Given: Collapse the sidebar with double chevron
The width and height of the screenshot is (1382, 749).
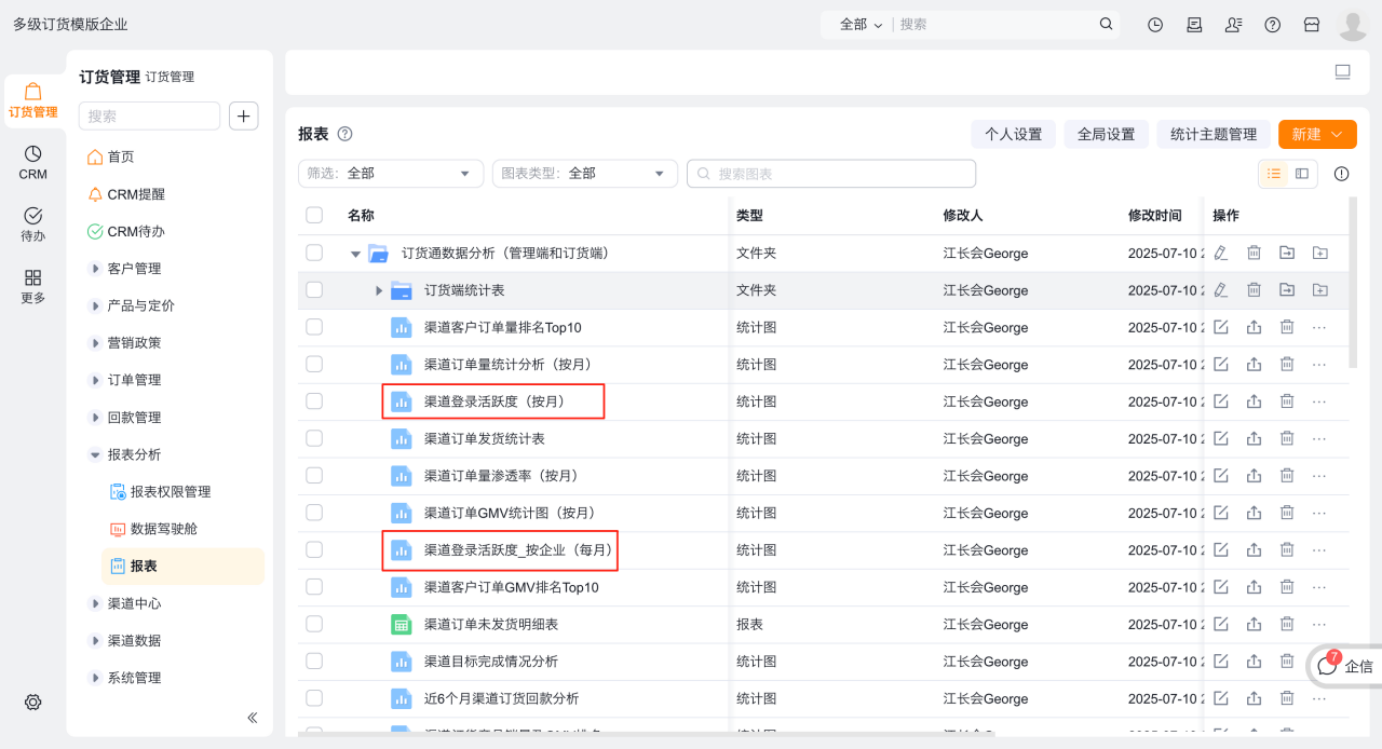Looking at the screenshot, I should tap(252, 717).
